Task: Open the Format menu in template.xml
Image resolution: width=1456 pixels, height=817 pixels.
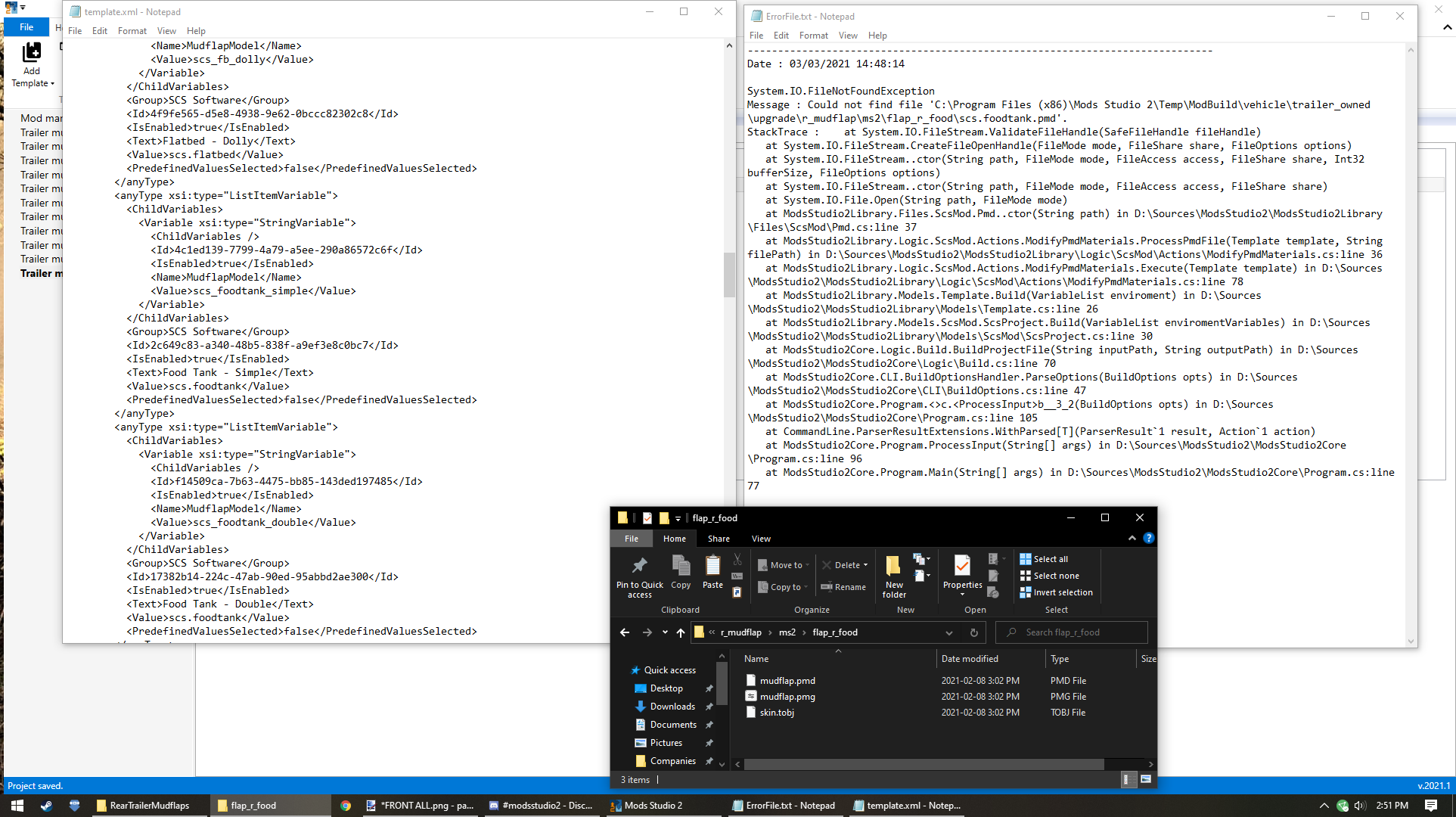Action: pyautogui.click(x=132, y=31)
